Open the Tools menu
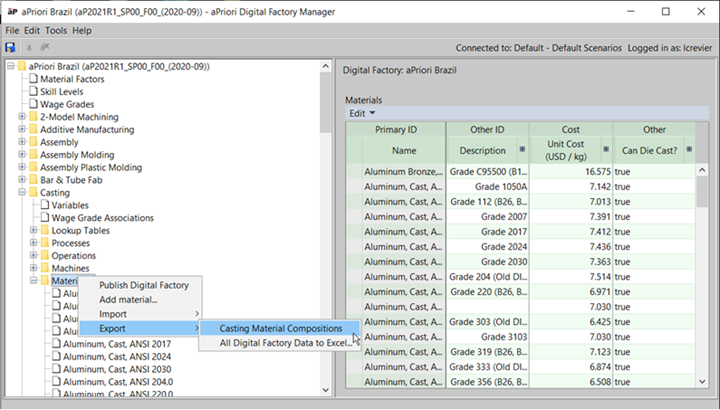This screenshot has height=410, width=720. click(x=56, y=30)
